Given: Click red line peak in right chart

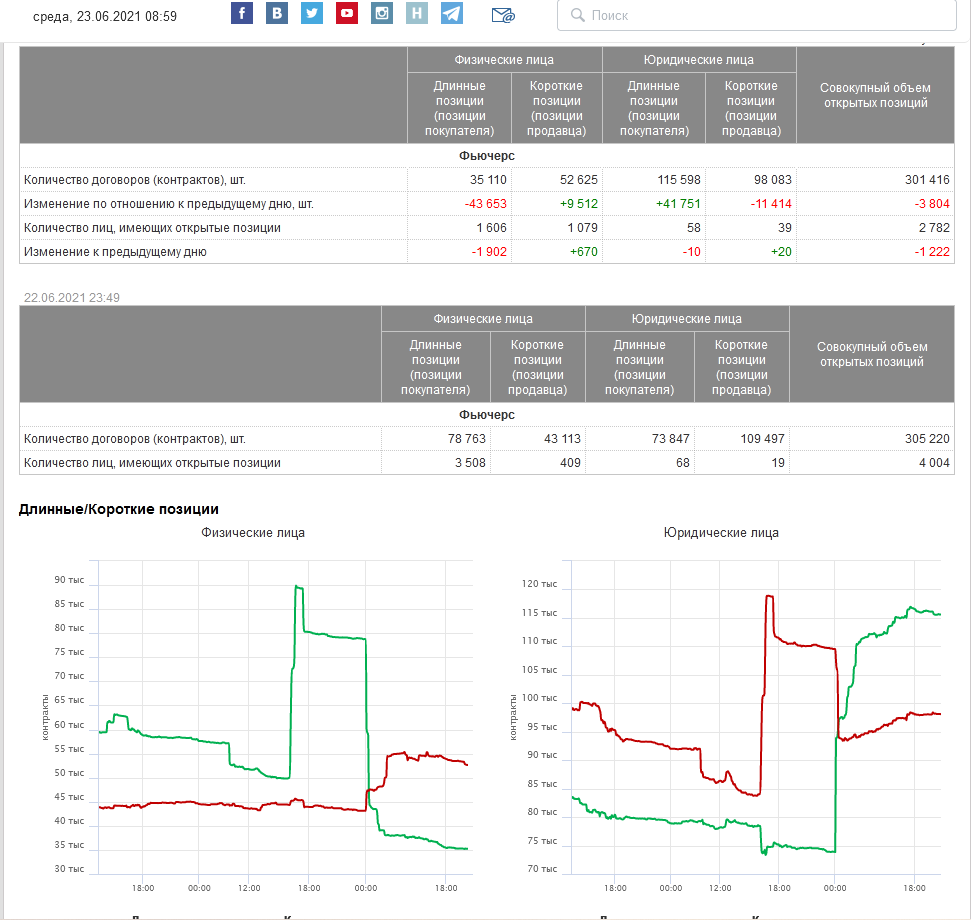Looking at the screenshot, I should coord(769,597).
